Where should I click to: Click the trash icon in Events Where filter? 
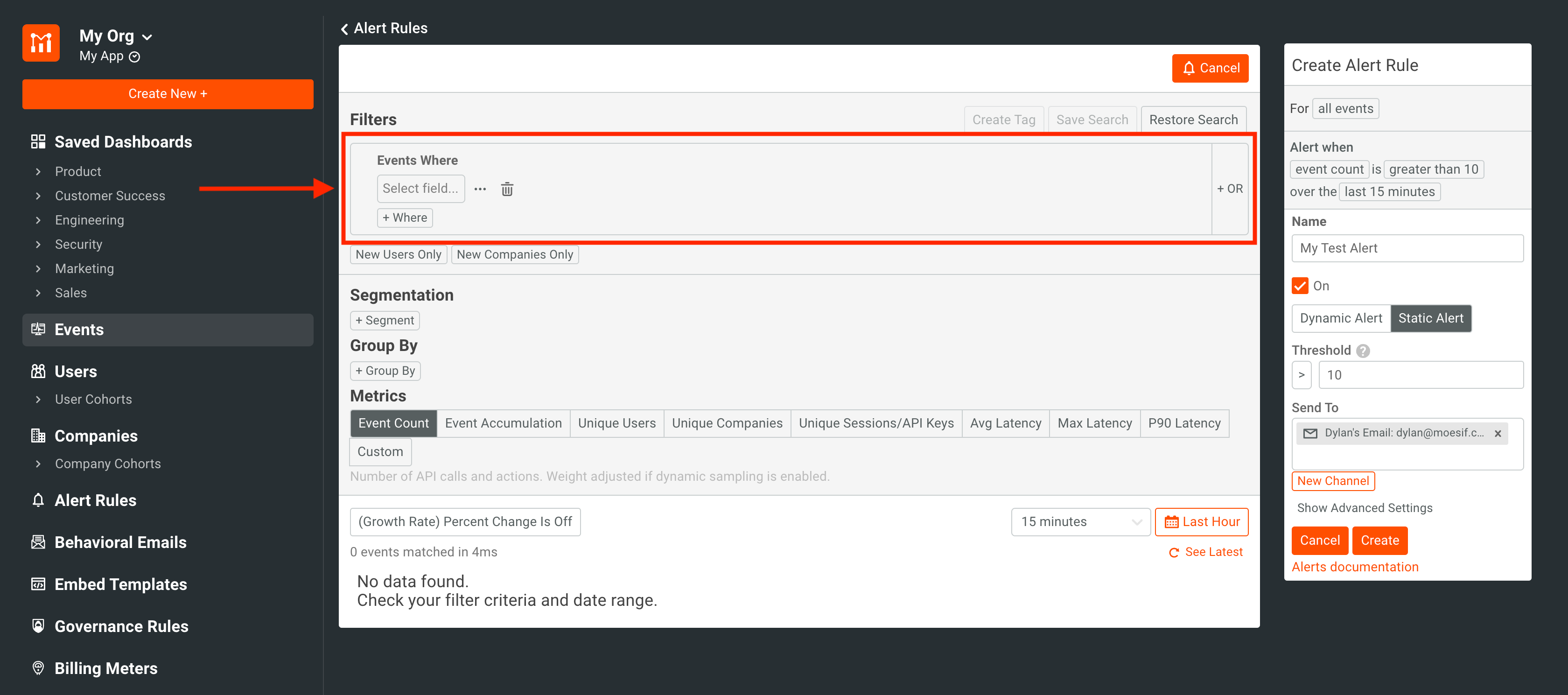pos(507,189)
